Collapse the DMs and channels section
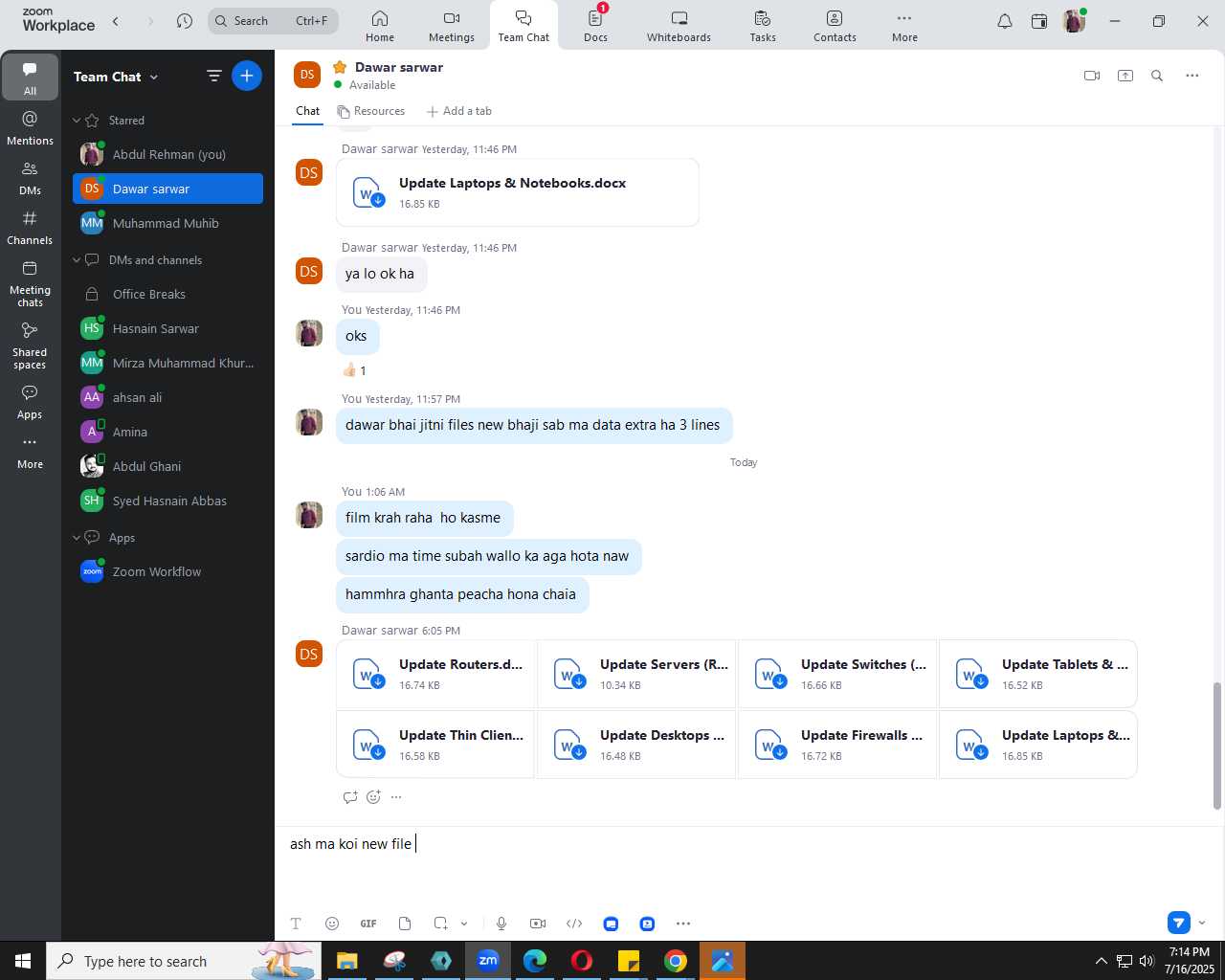 coord(77,260)
